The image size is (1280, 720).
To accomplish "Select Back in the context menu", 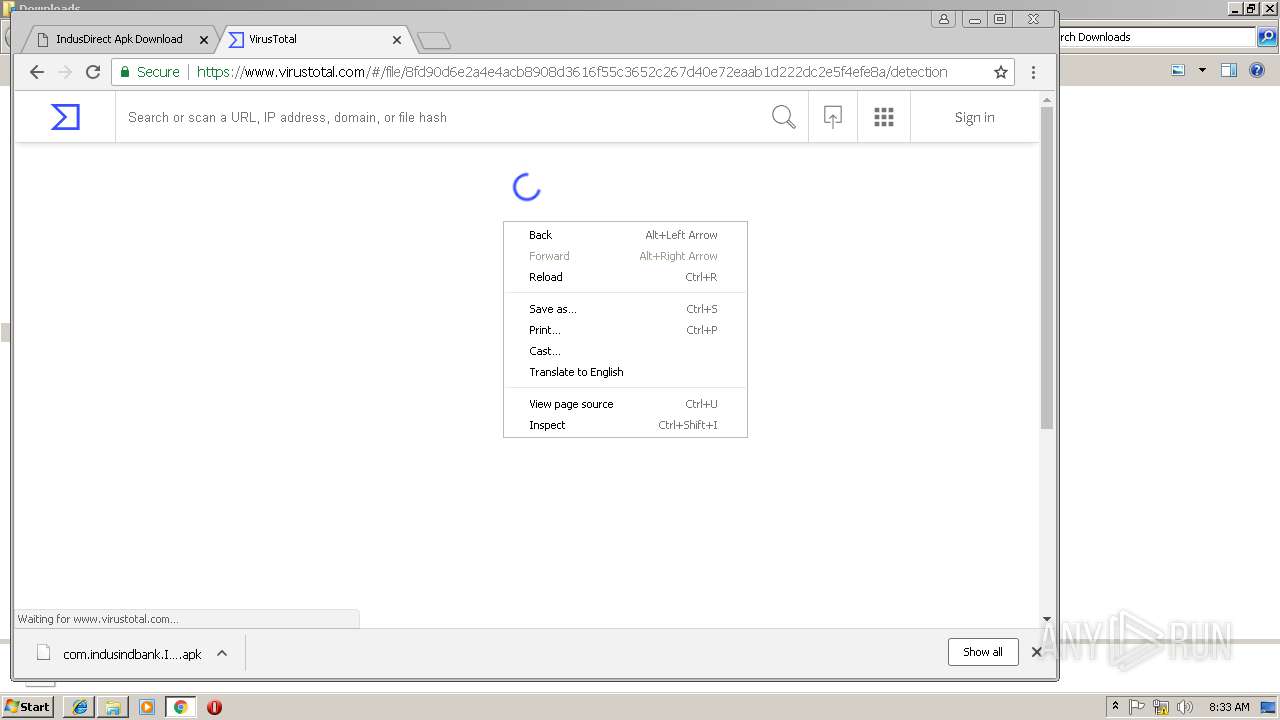I will tap(625, 235).
